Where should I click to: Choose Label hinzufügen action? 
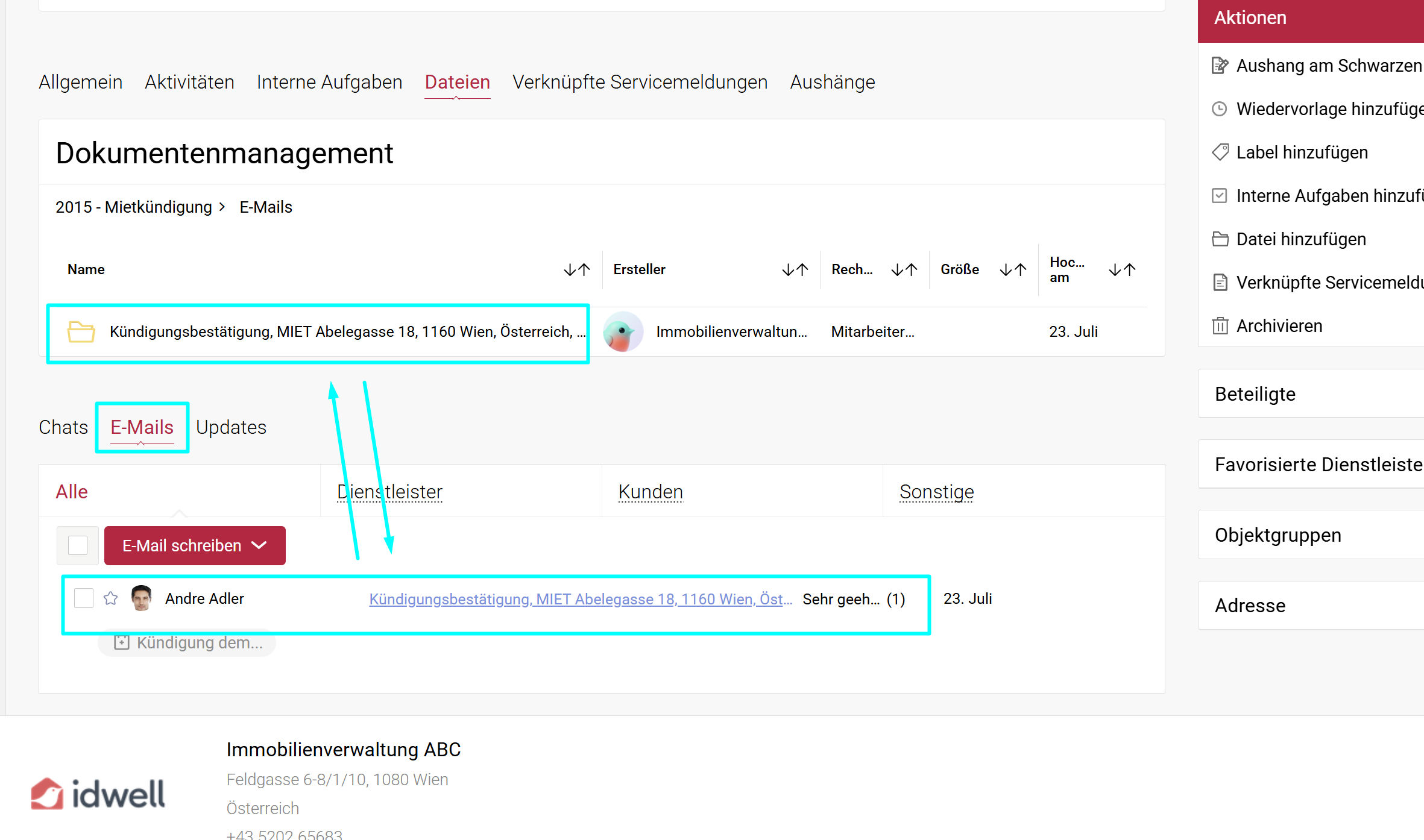[x=1302, y=152]
